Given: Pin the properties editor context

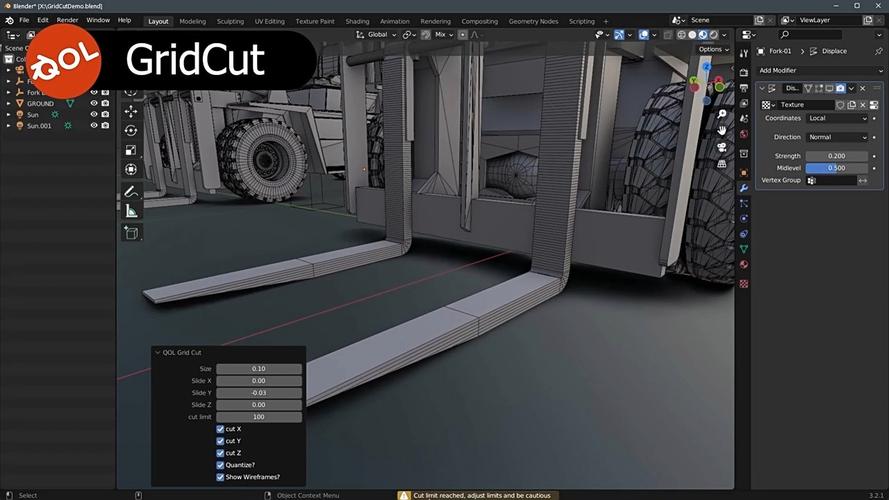Looking at the screenshot, I should pos(878,51).
